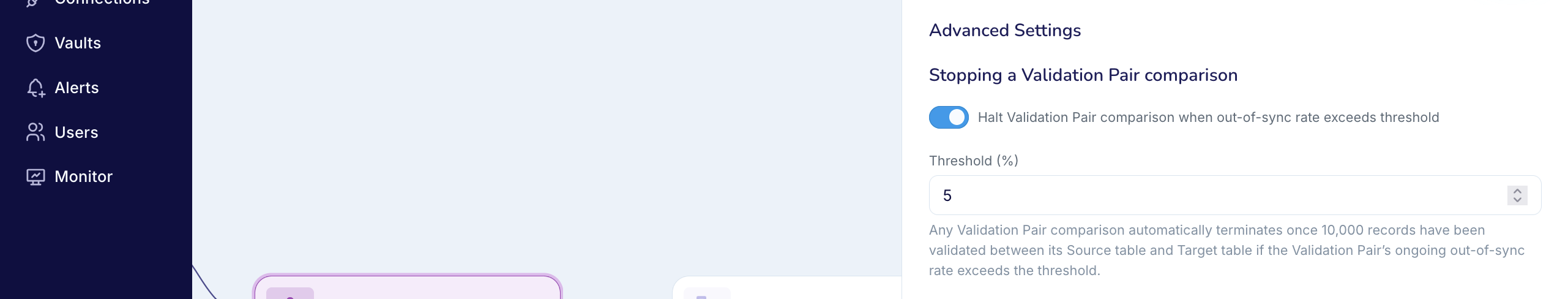Disable the halt Validation Pair comparison toggle
The width and height of the screenshot is (1568, 299).
[948, 117]
